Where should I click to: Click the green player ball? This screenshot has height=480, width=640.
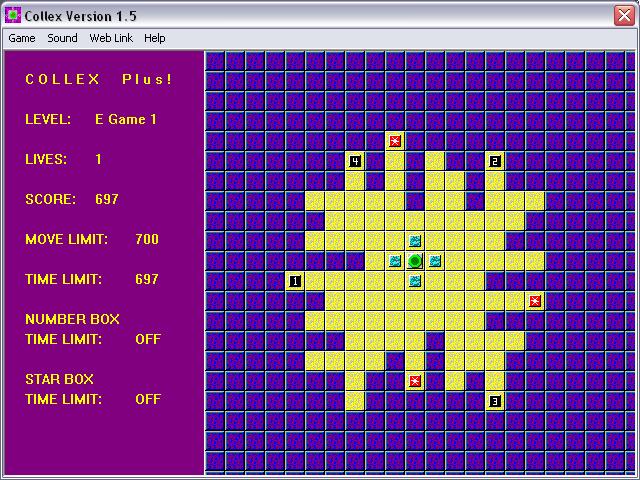tap(415, 261)
